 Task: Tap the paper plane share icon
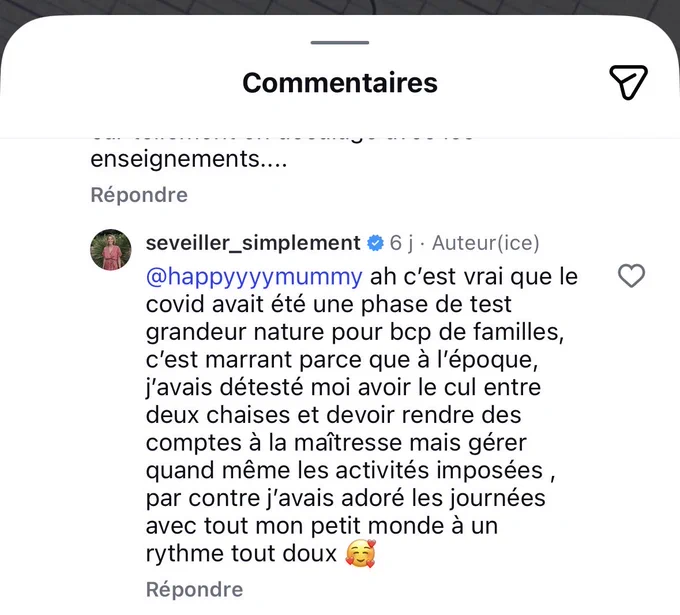point(628,82)
